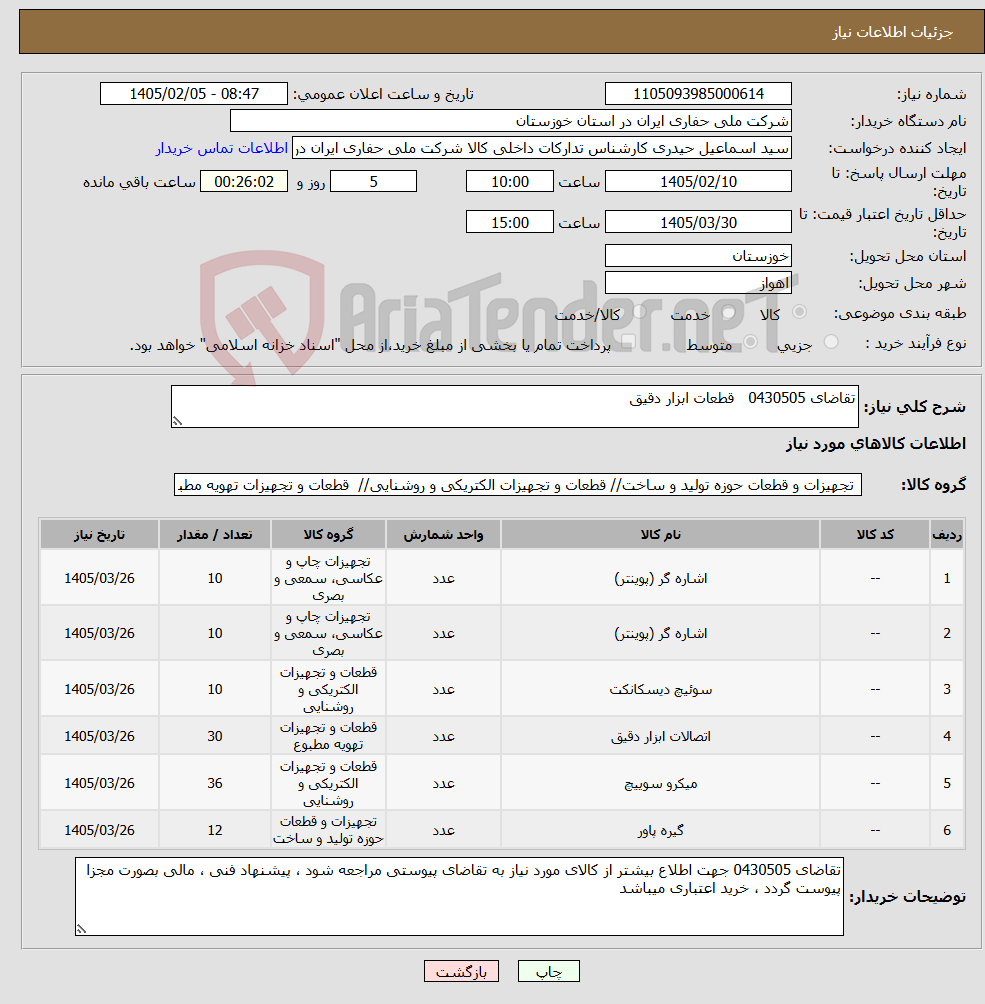Click اتصالات ابزار دقیق item name
This screenshot has height=1004, width=985.
tap(660, 736)
